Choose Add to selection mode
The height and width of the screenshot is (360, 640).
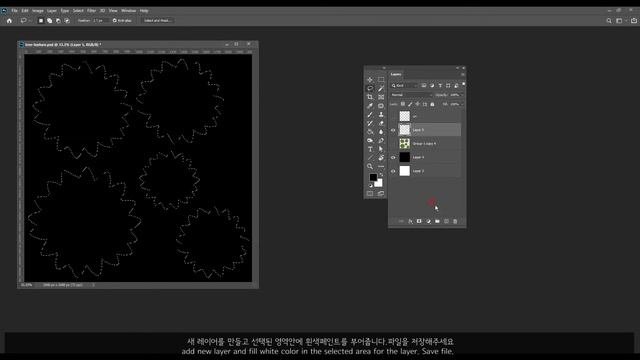pyautogui.click(x=49, y=20)
